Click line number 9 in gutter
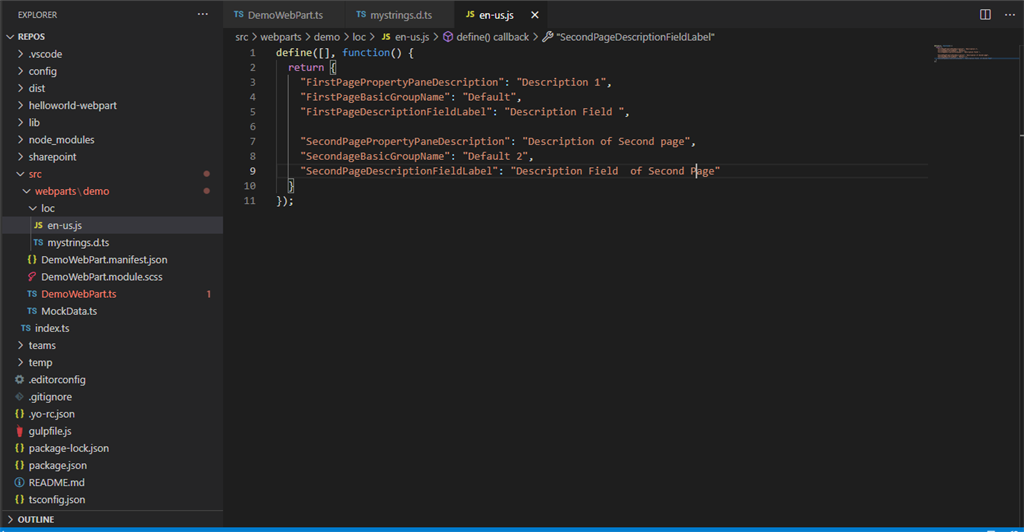This screenshot has height=532, width=1024. point(252,171)
